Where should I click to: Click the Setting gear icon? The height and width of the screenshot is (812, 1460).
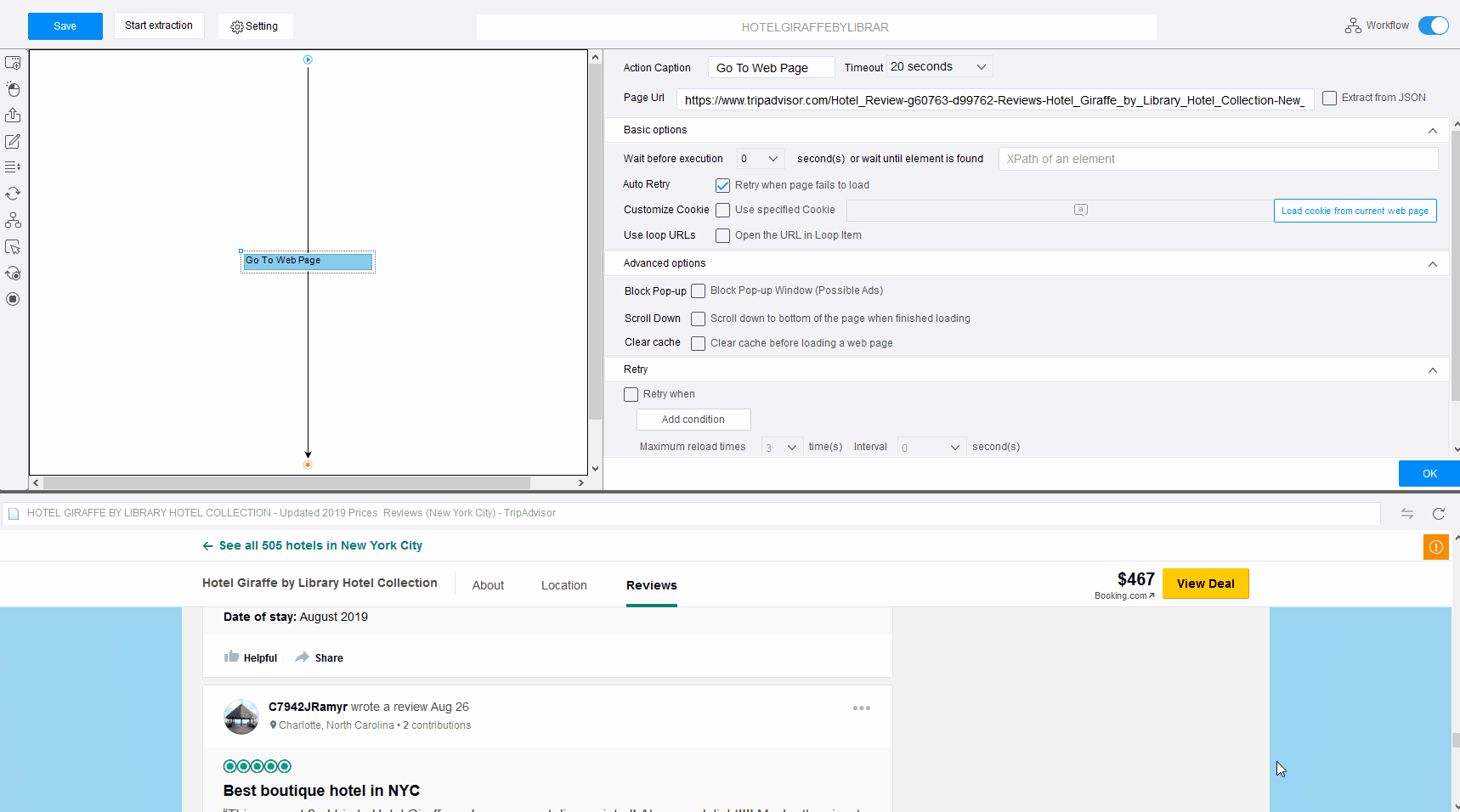pyautogui.click(x=237, y=27)
